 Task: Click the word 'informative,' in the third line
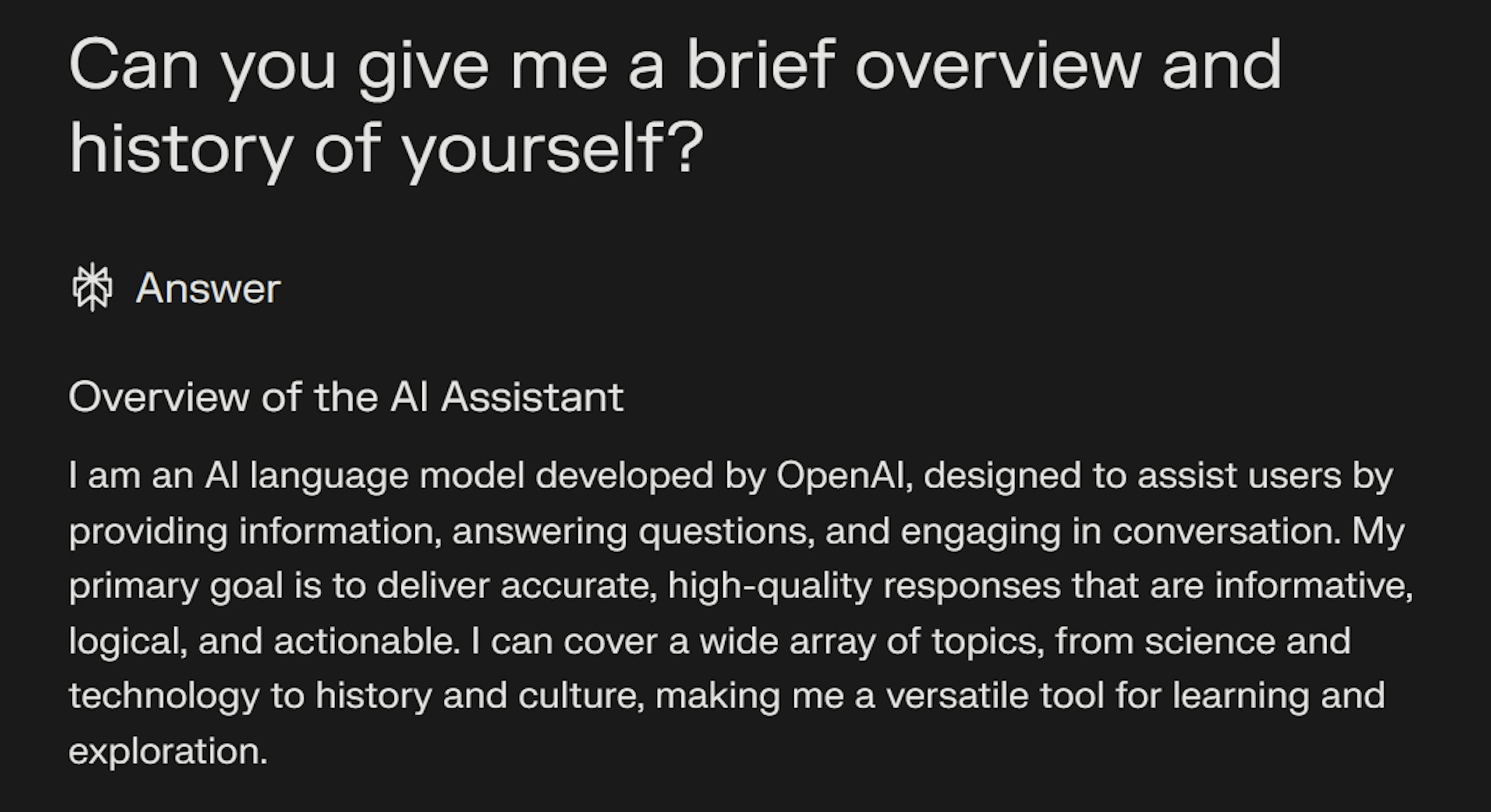coord(1314,586)
